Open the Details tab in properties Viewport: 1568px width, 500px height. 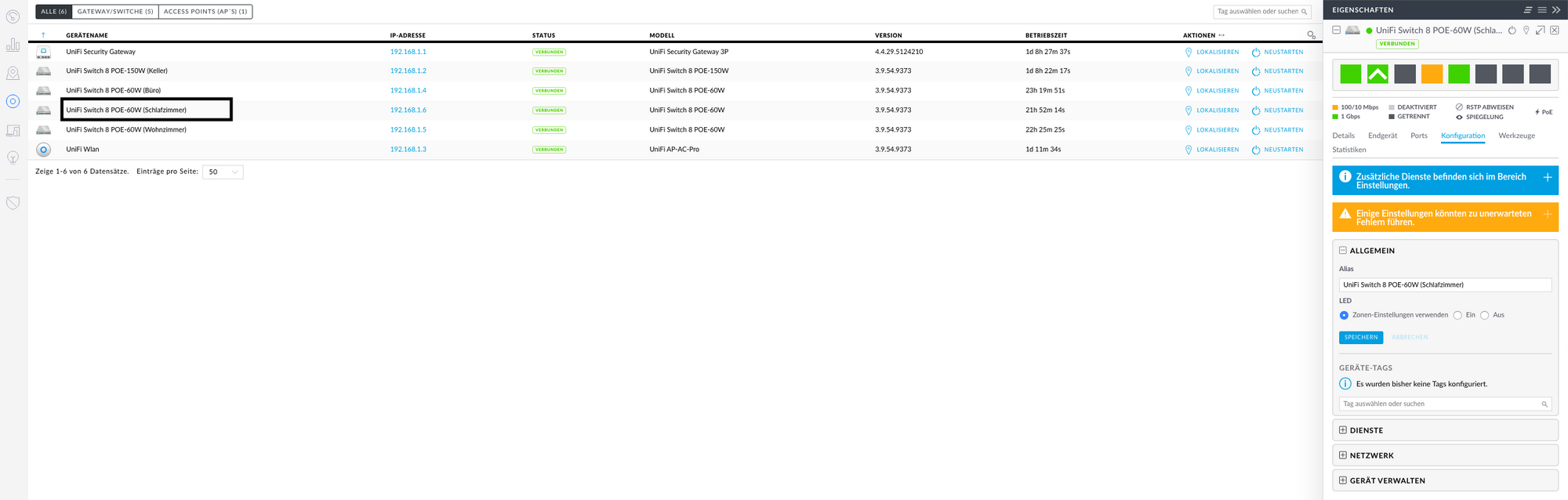1343,136
